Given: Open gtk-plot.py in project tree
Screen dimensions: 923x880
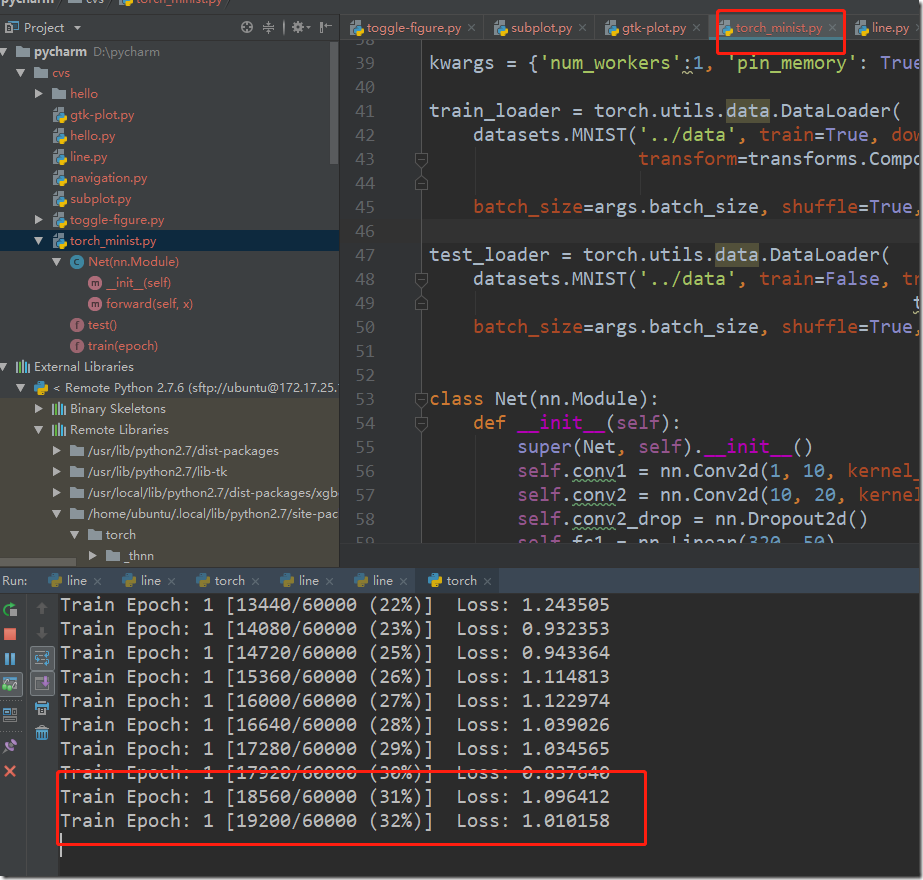Looking at the screenshot, I should 102,115.
